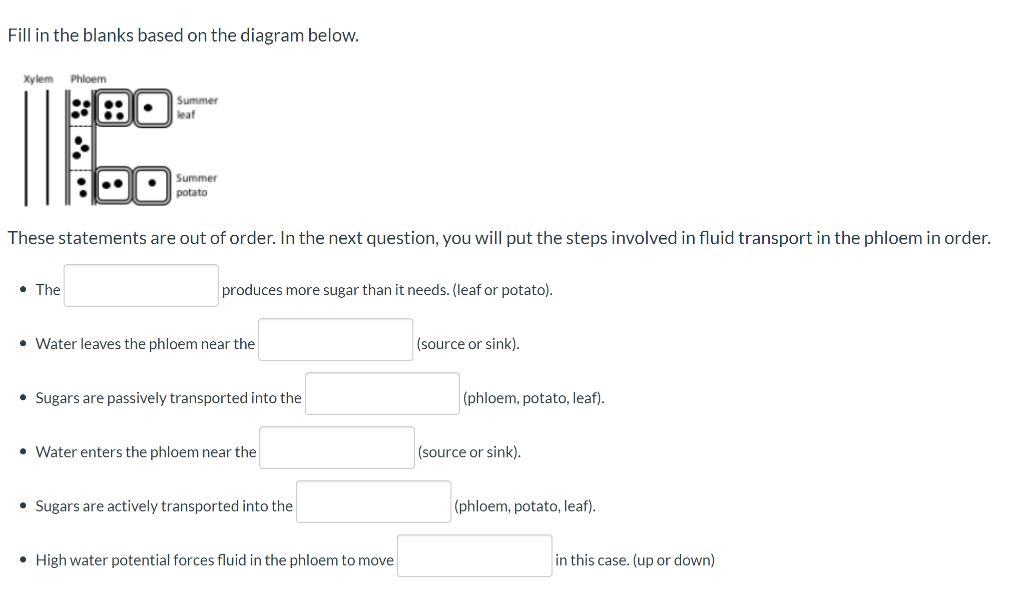This screenshot has width=1024, height=600.
Task: Click the 'Phloem' label above the diagram
Action: tap(88, 78)
